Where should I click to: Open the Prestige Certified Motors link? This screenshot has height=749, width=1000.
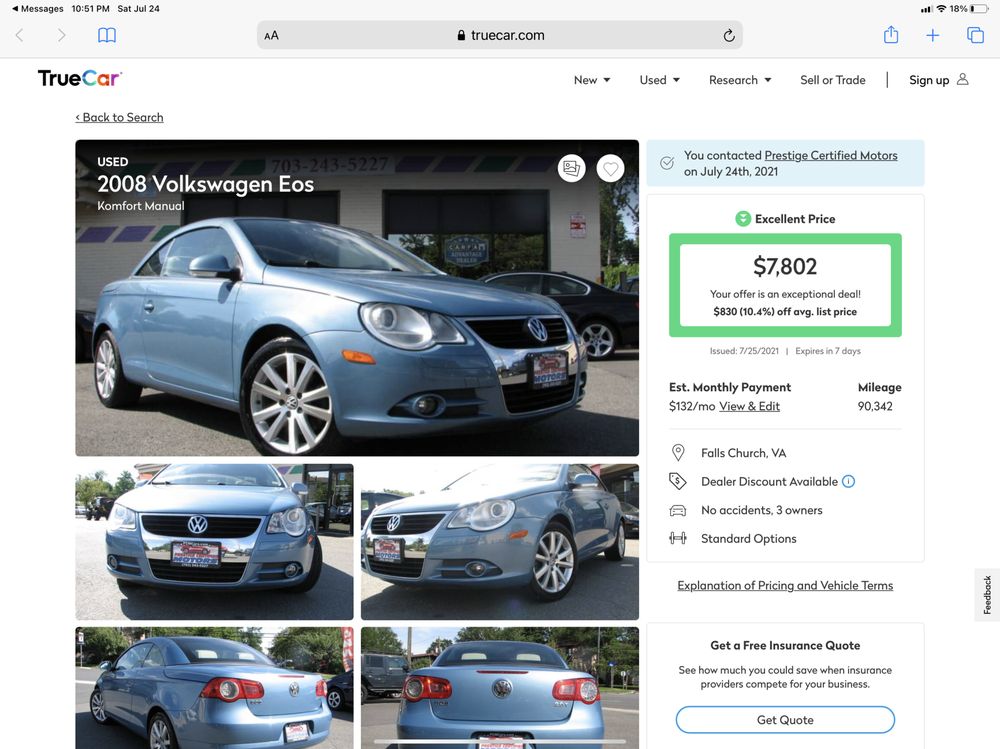(x=830, y=156)
